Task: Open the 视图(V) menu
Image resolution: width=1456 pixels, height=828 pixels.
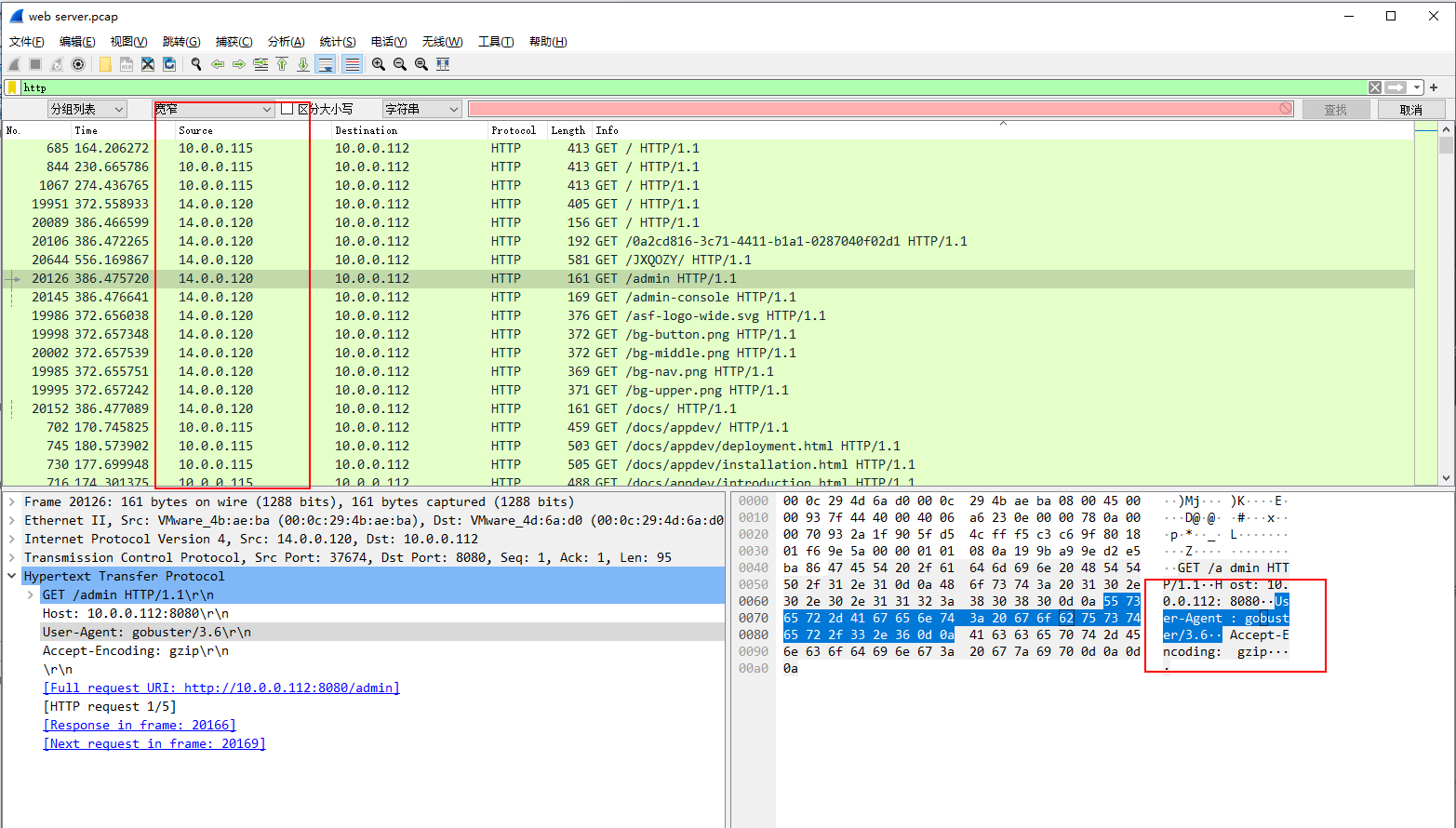Action: 128,42
